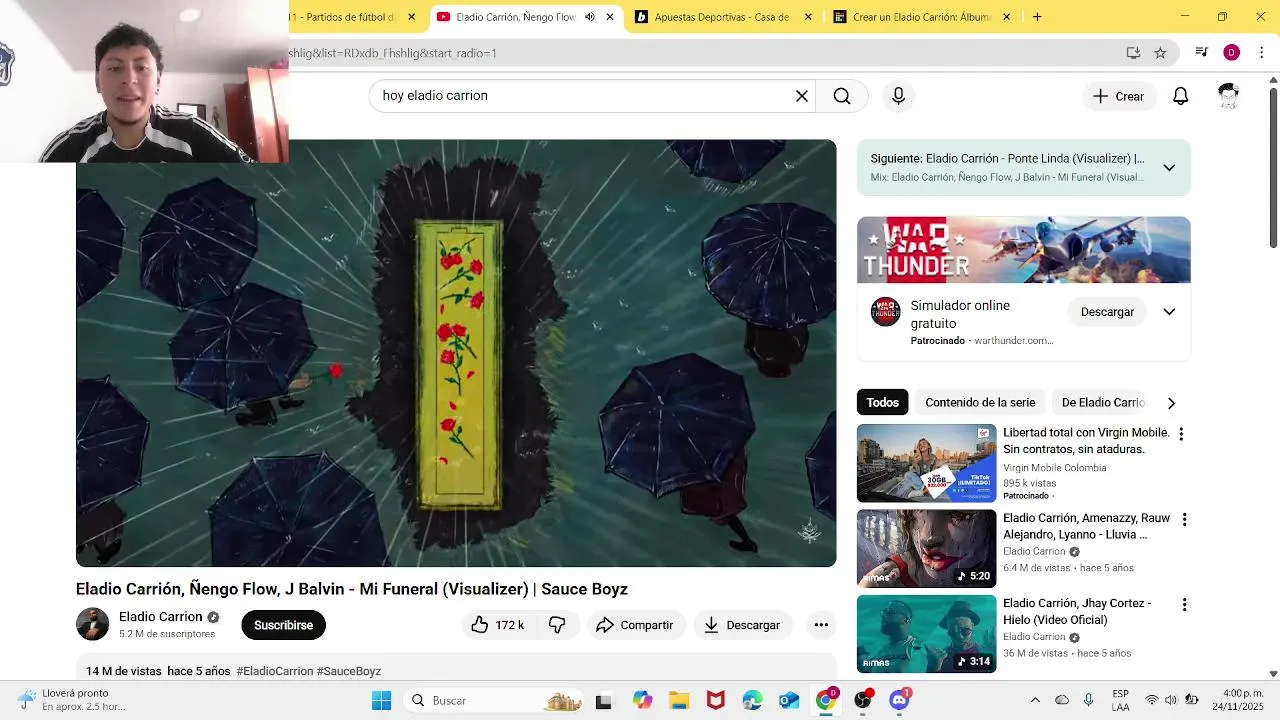Close the Partidos de fútbol tab
Viewport: 1280px width, 720px height.
coord(411,17)
